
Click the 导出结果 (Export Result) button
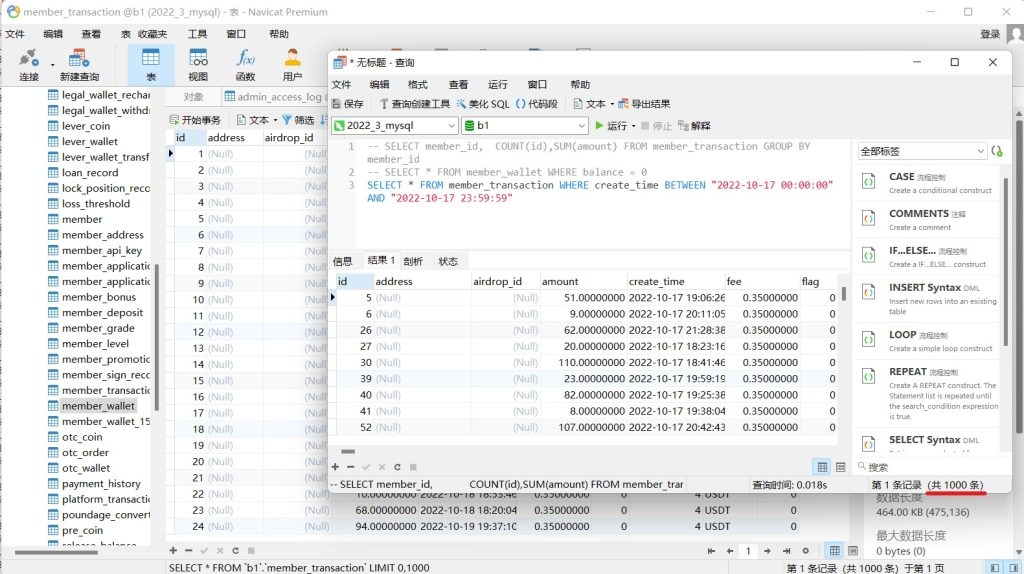644,104
